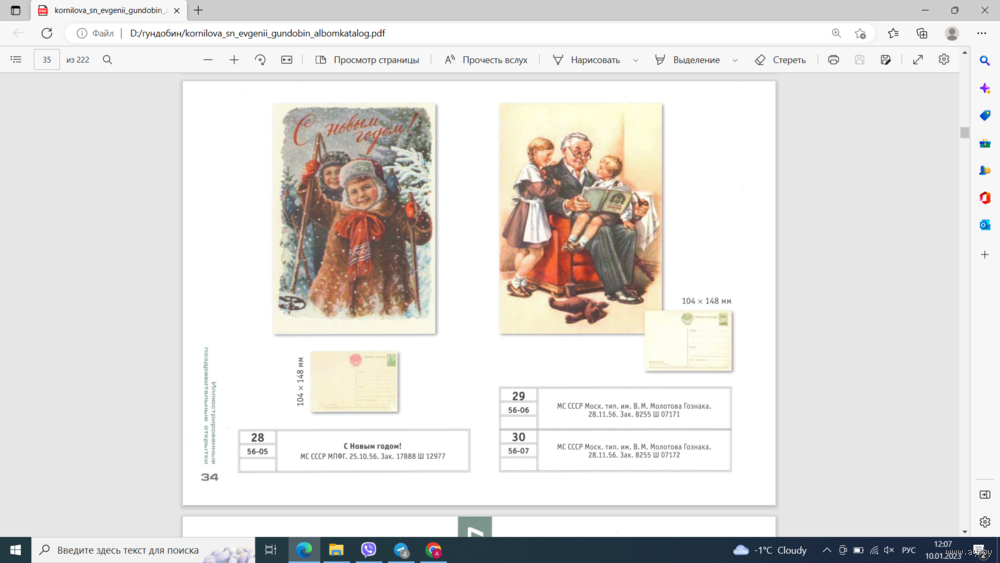This screenshot has height=563, width=1000.
Task: Open PDF viewer settings gear
Action: (944, 59)
